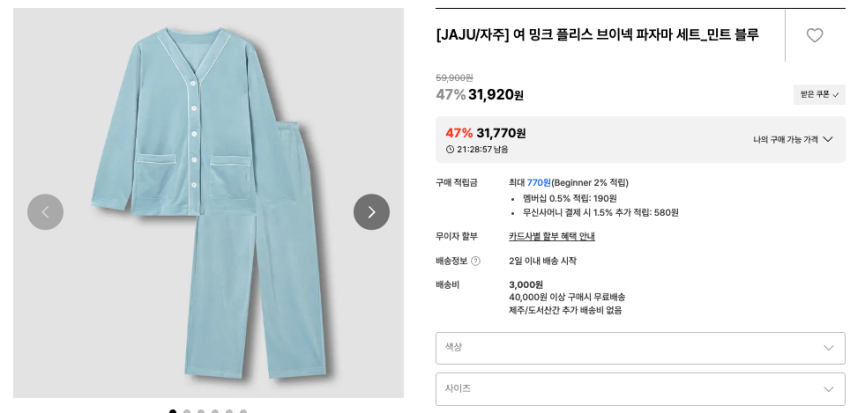Select the first active carousel dot
Screen dimensions: 850x413
(173, 410)
